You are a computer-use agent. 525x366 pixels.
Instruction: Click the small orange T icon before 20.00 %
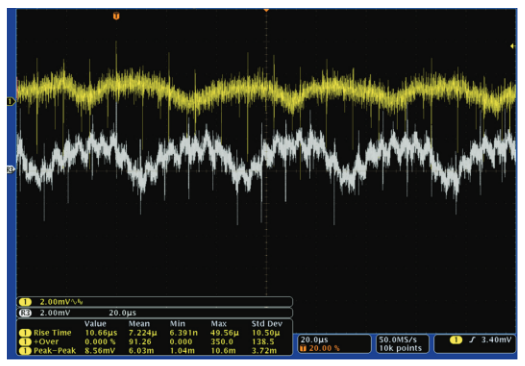[303, 348]
